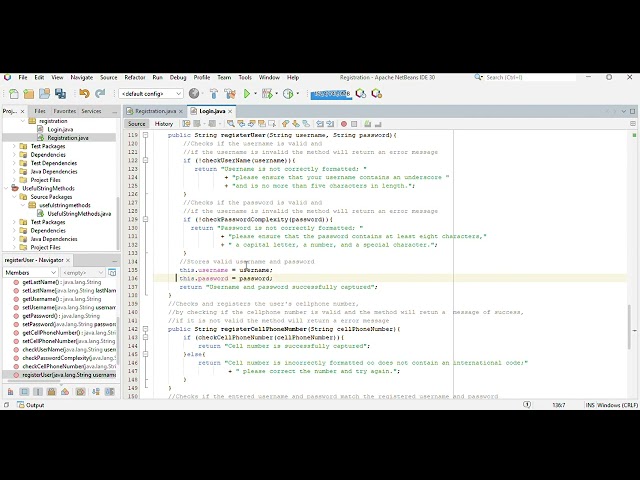
Task: Toggle Show Non-Public Members filter in Navigator
Action: click(x=51, y=392)
